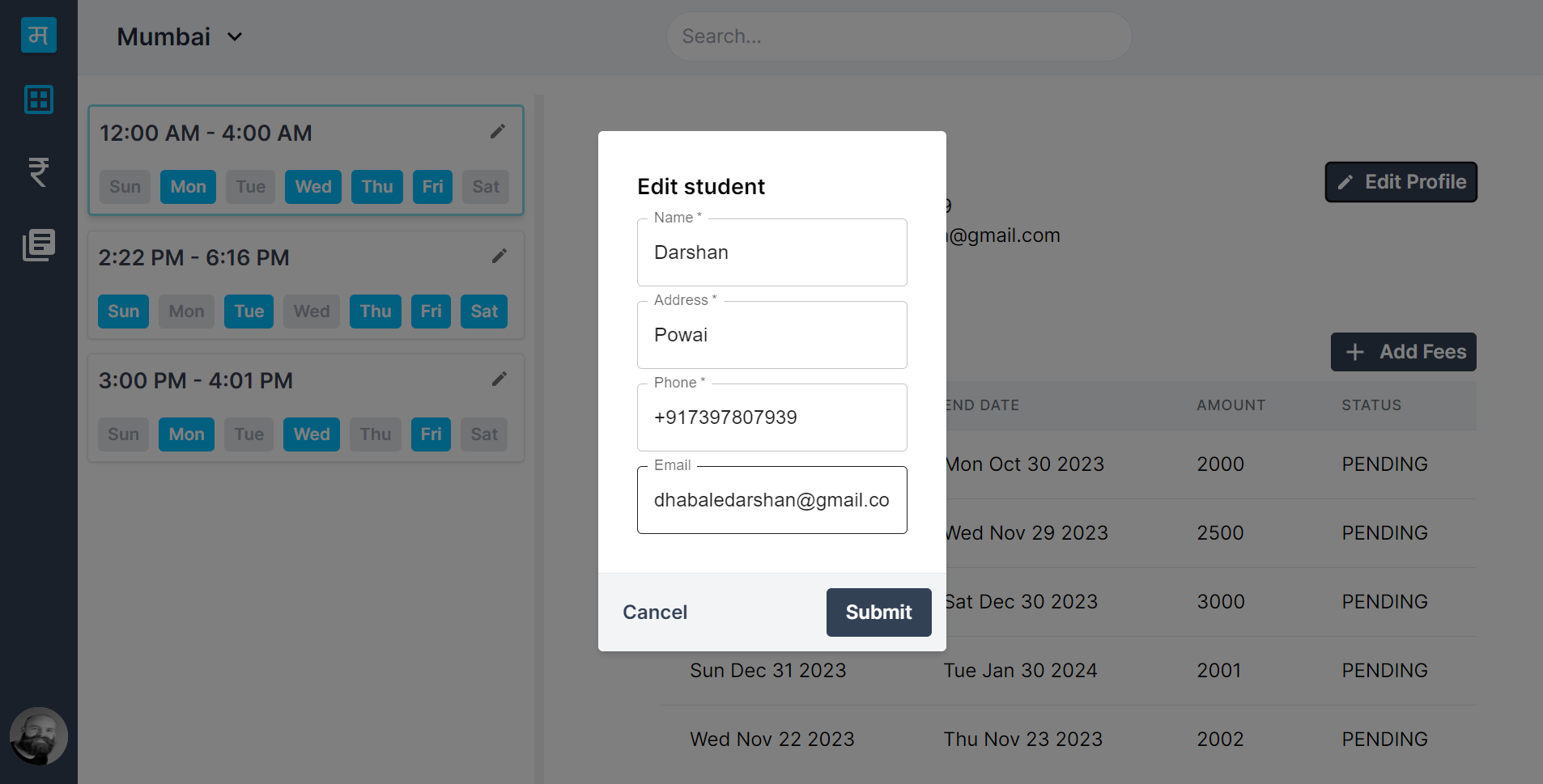
Task: Click Add Fees plus button
Action: tap(1404, 352)
